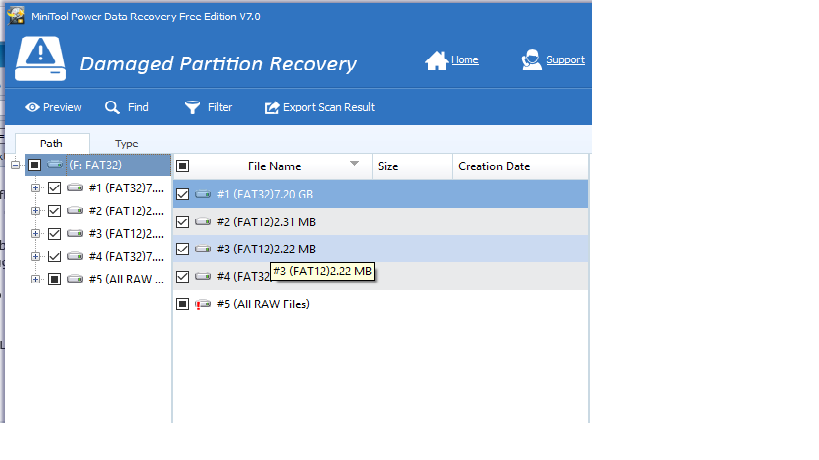Toggle the select-all checkbox in File Name header

pyautogui.click(x=182, y=166)
